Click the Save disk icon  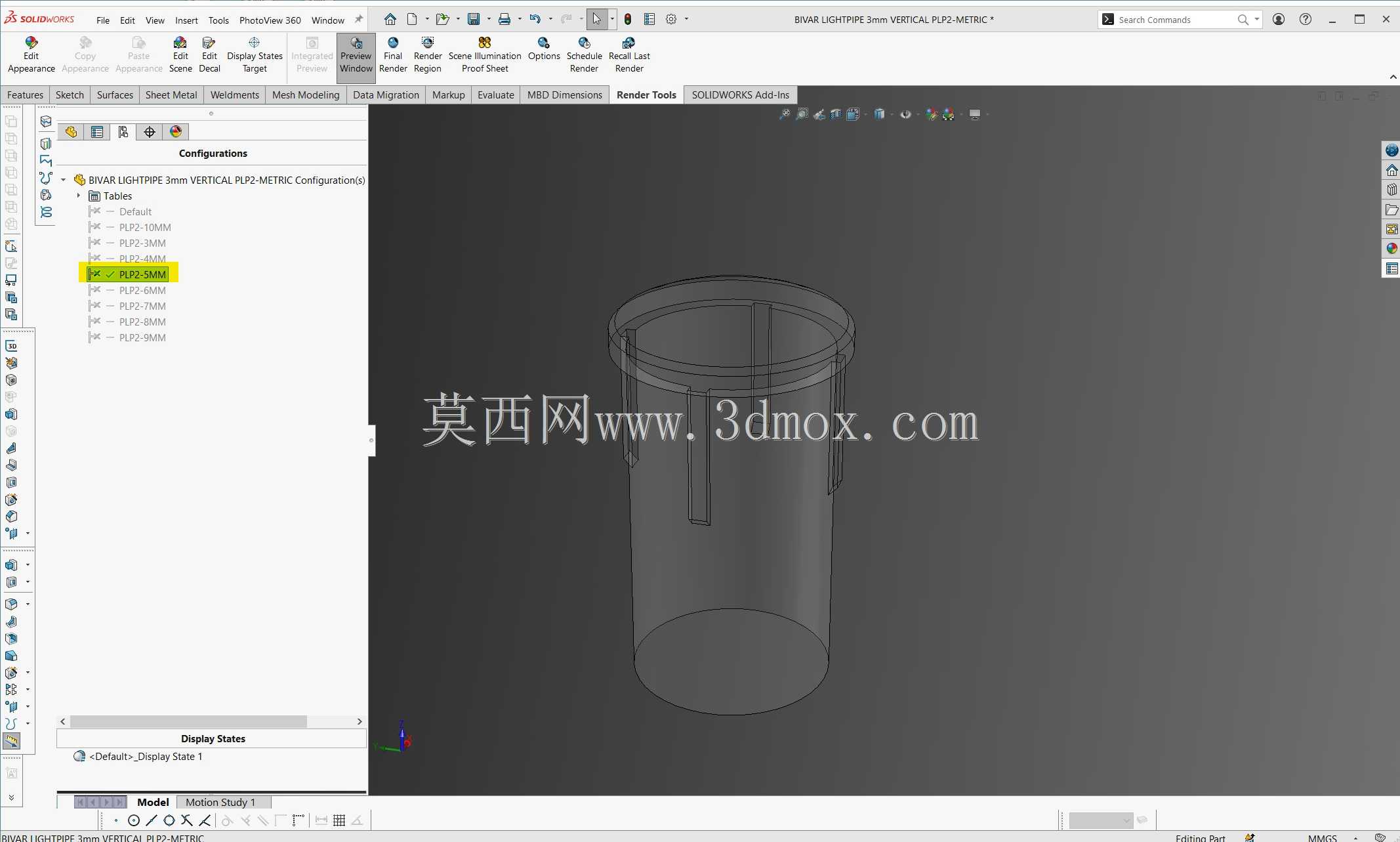[474, 19]
